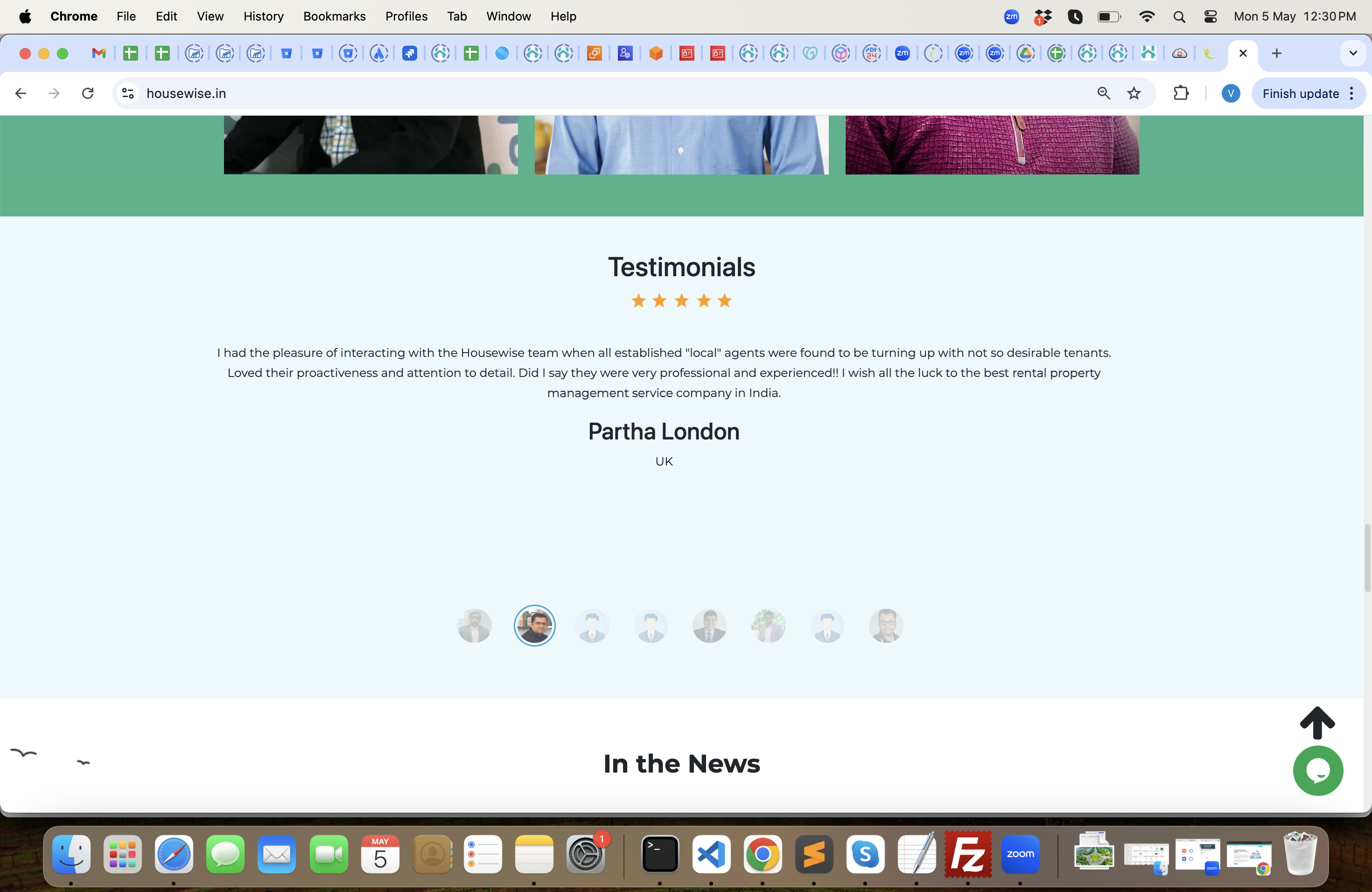Open the Window menu

click(509, 16)
